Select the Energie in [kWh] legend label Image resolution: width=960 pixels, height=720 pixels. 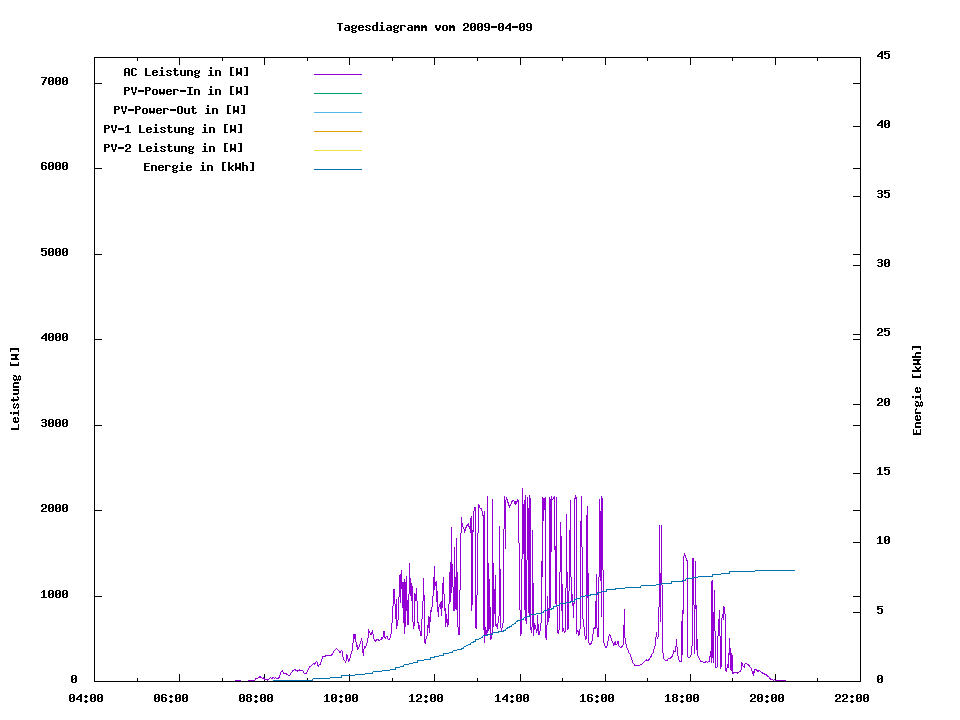click(x=199, y=167)
